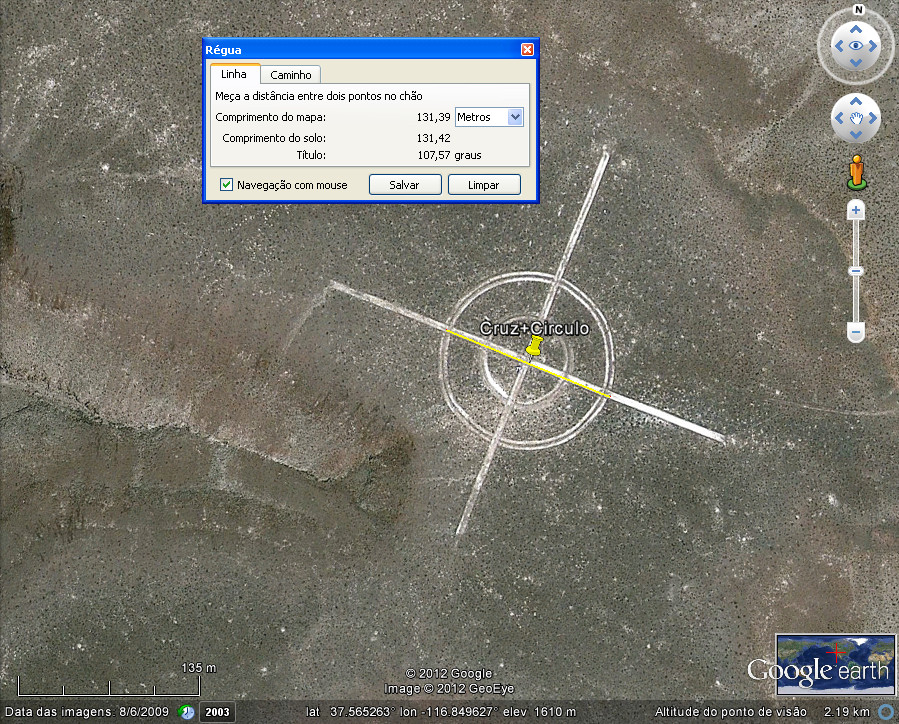Click the look-around eye control center
The width and height of the screenshot is (899, 724).
click(x=856, y=46)
